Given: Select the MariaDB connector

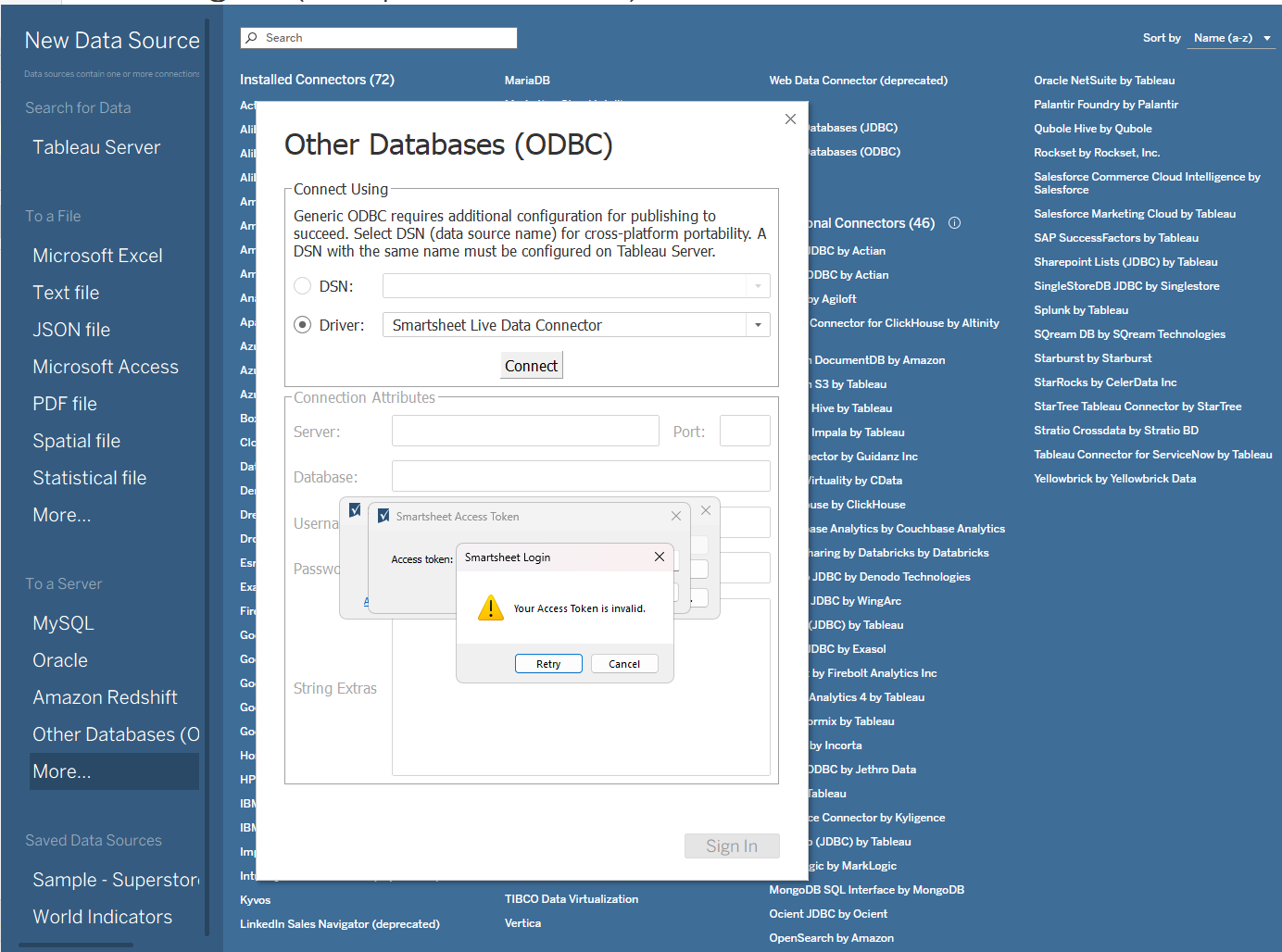Looking at the screenshot, I should pyautogui.click(x=527, y=81).
